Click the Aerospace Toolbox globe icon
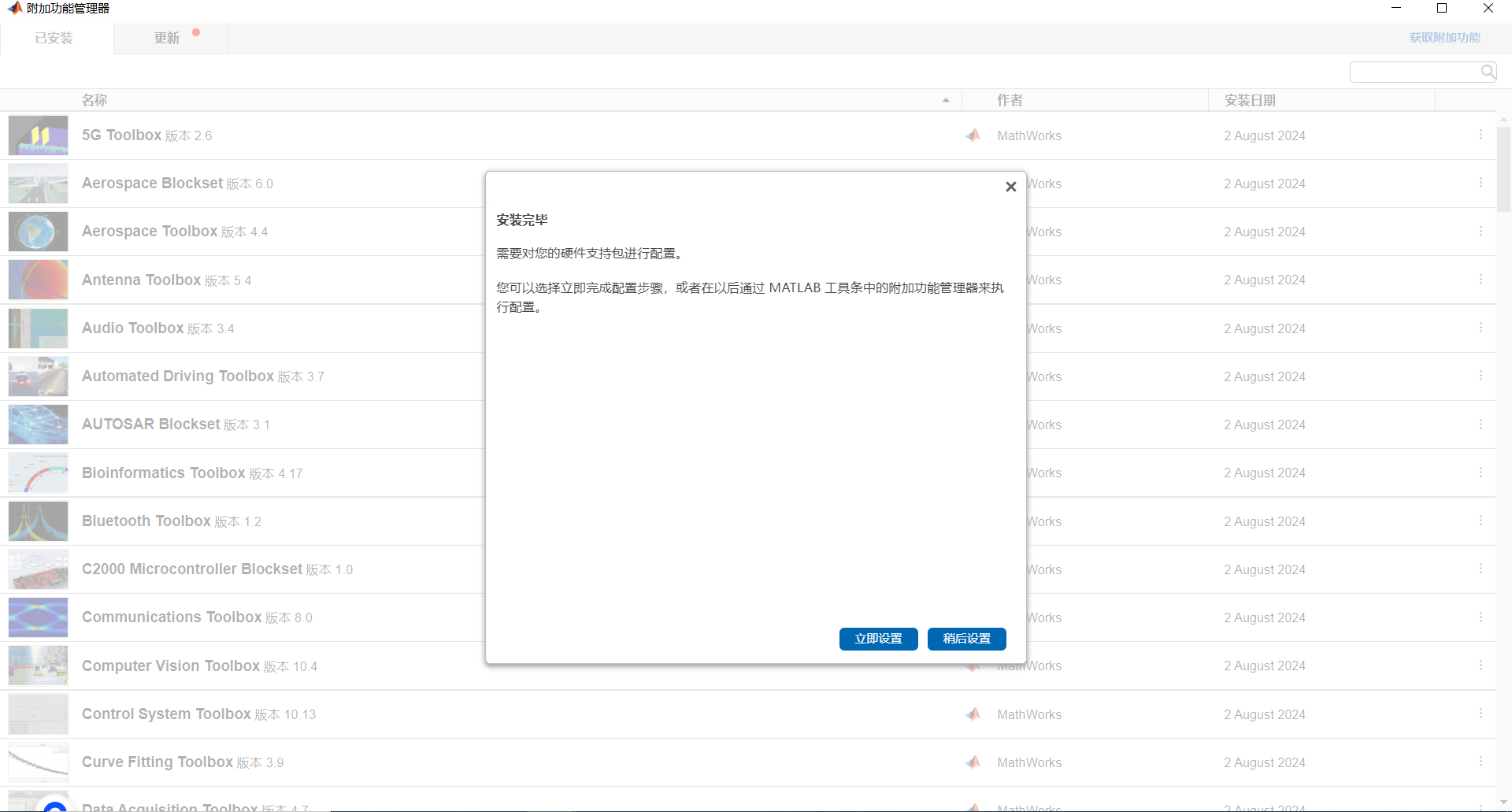This screenshot has width=1512, height=812. pyautogui.click(x=38, y=232)
